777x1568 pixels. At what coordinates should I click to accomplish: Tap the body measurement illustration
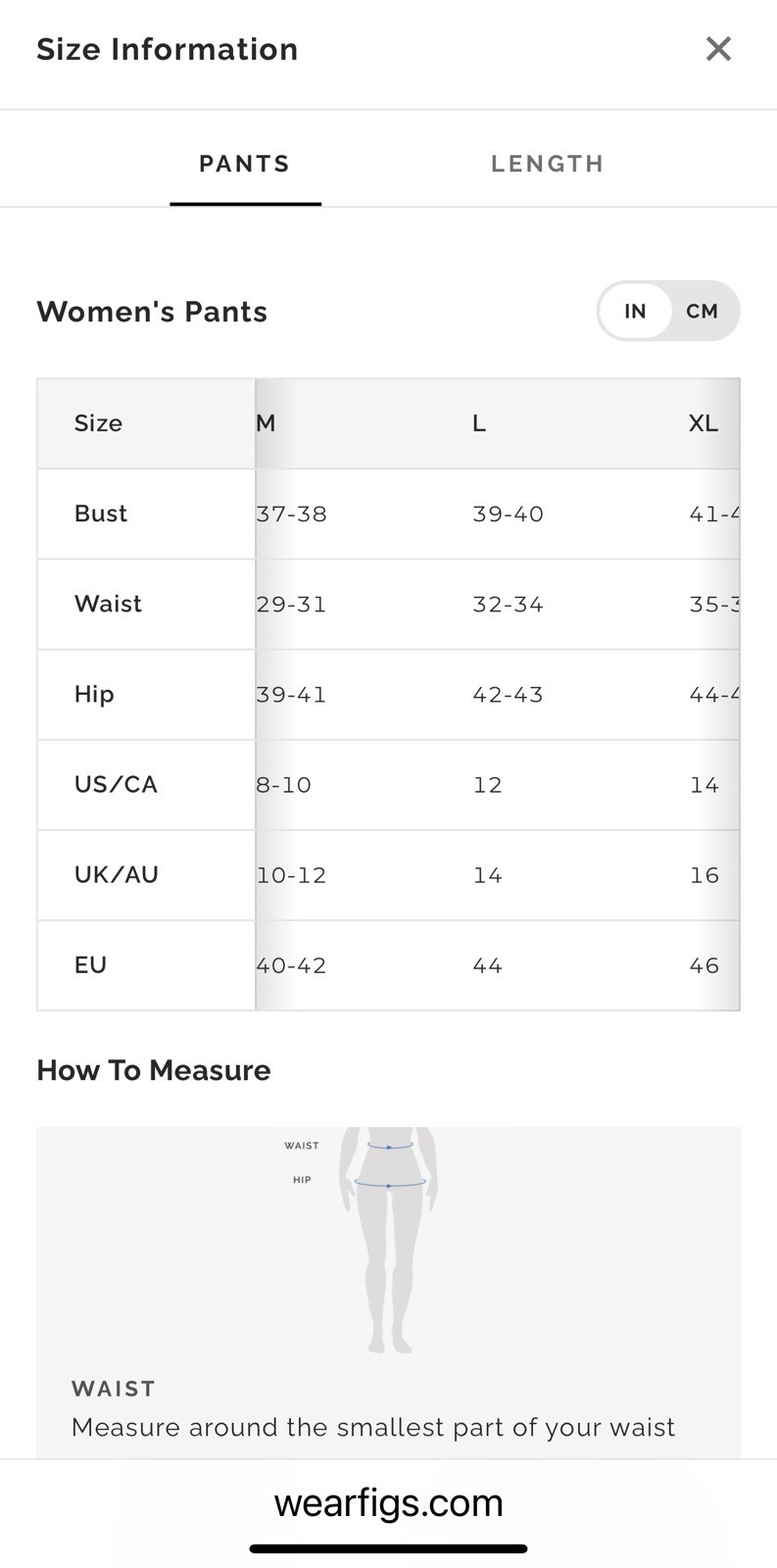pos(388,1241)
